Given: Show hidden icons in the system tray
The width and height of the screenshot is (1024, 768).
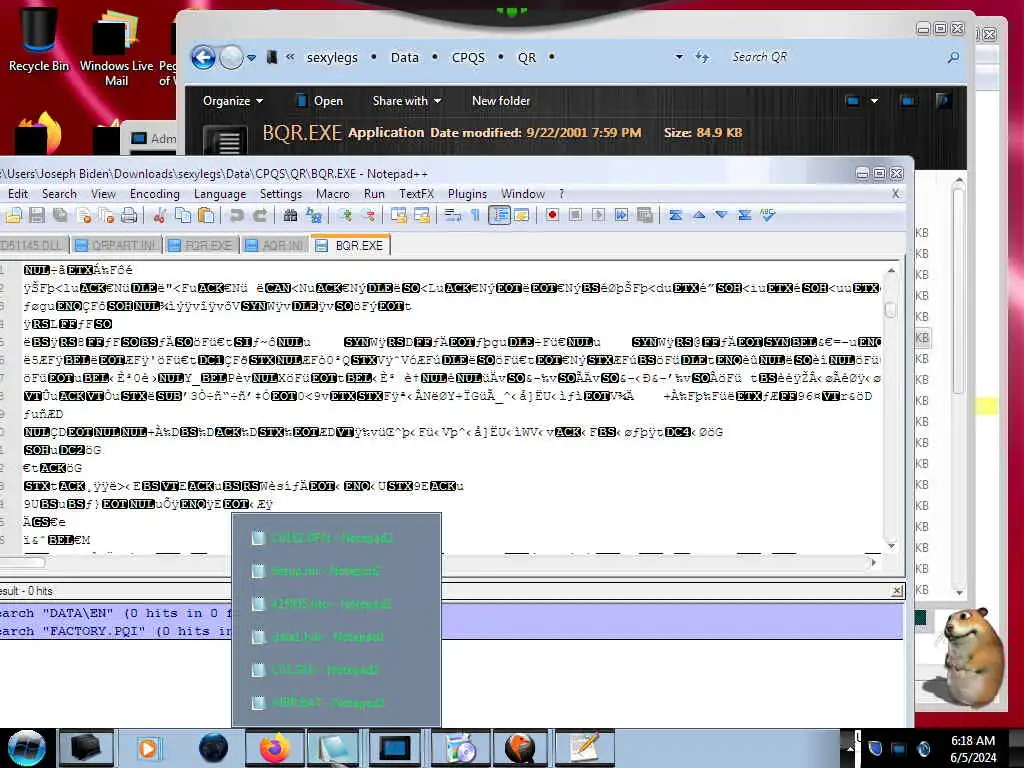Looking at the screenshot, I should click(850, 748).
